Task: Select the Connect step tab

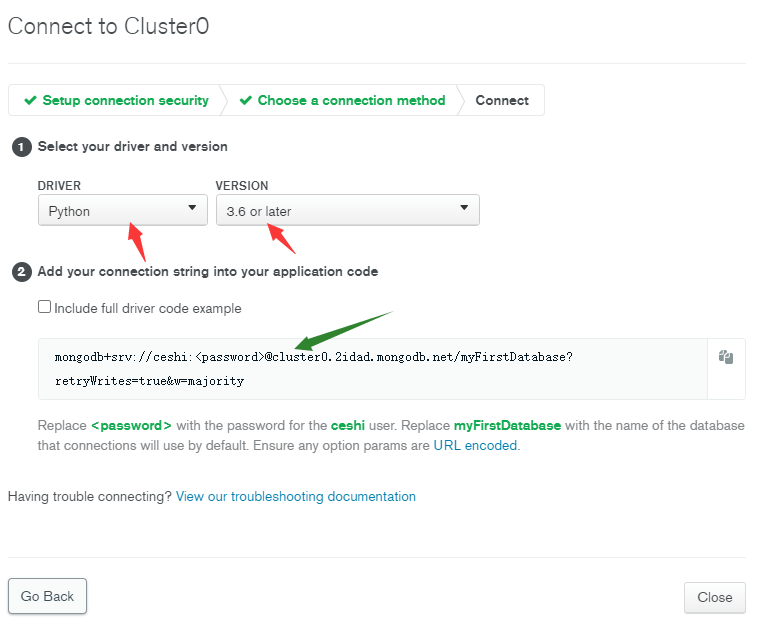Action: [x=502, y=100]
